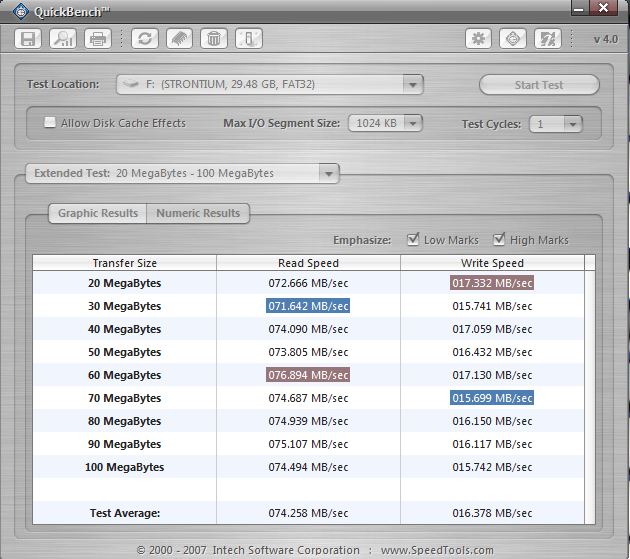
Task: Click the floppy disk save icon
Action: pos(28,39)
